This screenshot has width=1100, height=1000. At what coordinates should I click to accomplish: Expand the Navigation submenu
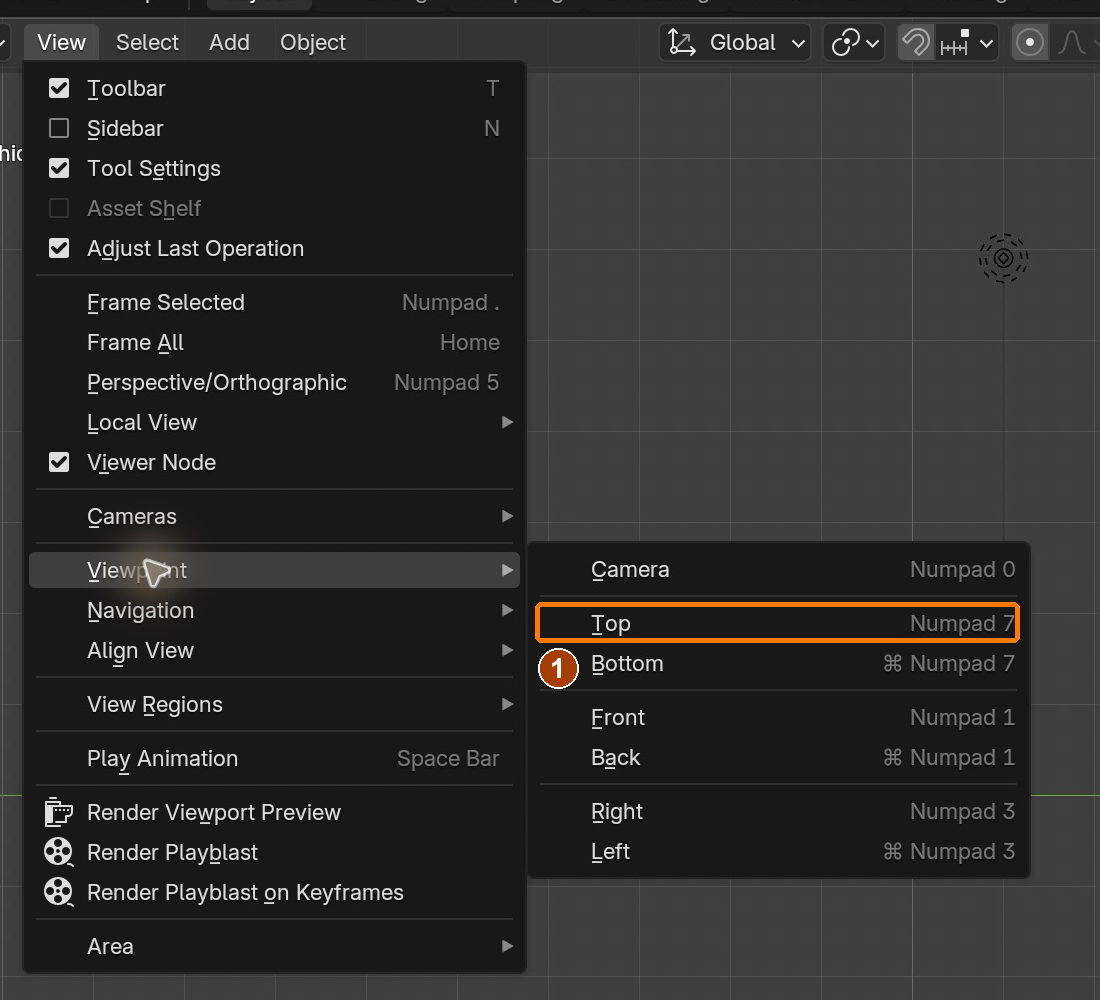[x=274, y=611]
